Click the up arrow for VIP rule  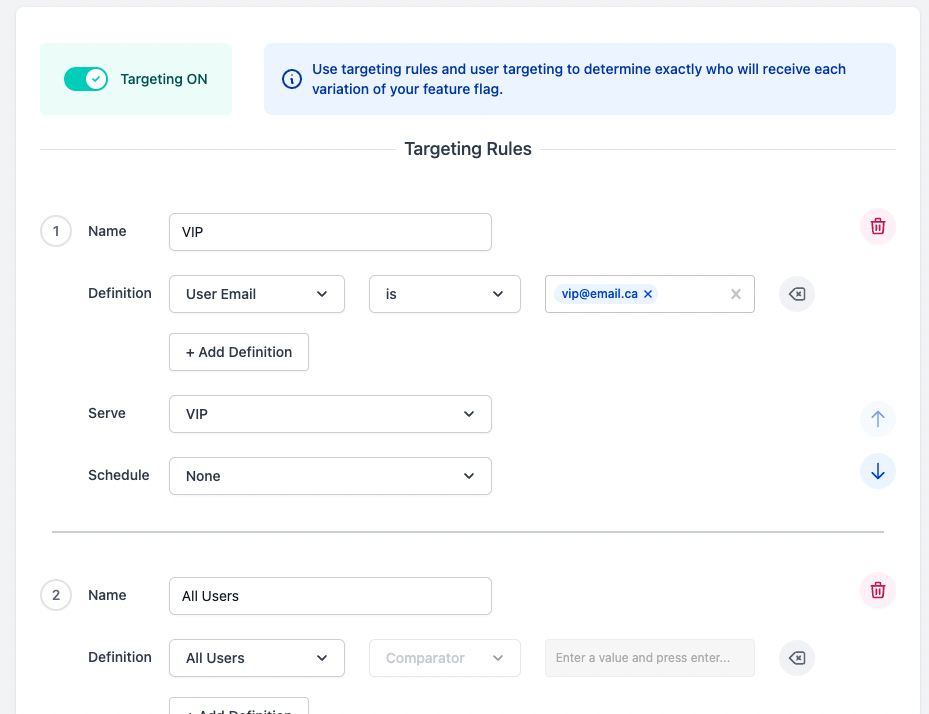point(877,419)
